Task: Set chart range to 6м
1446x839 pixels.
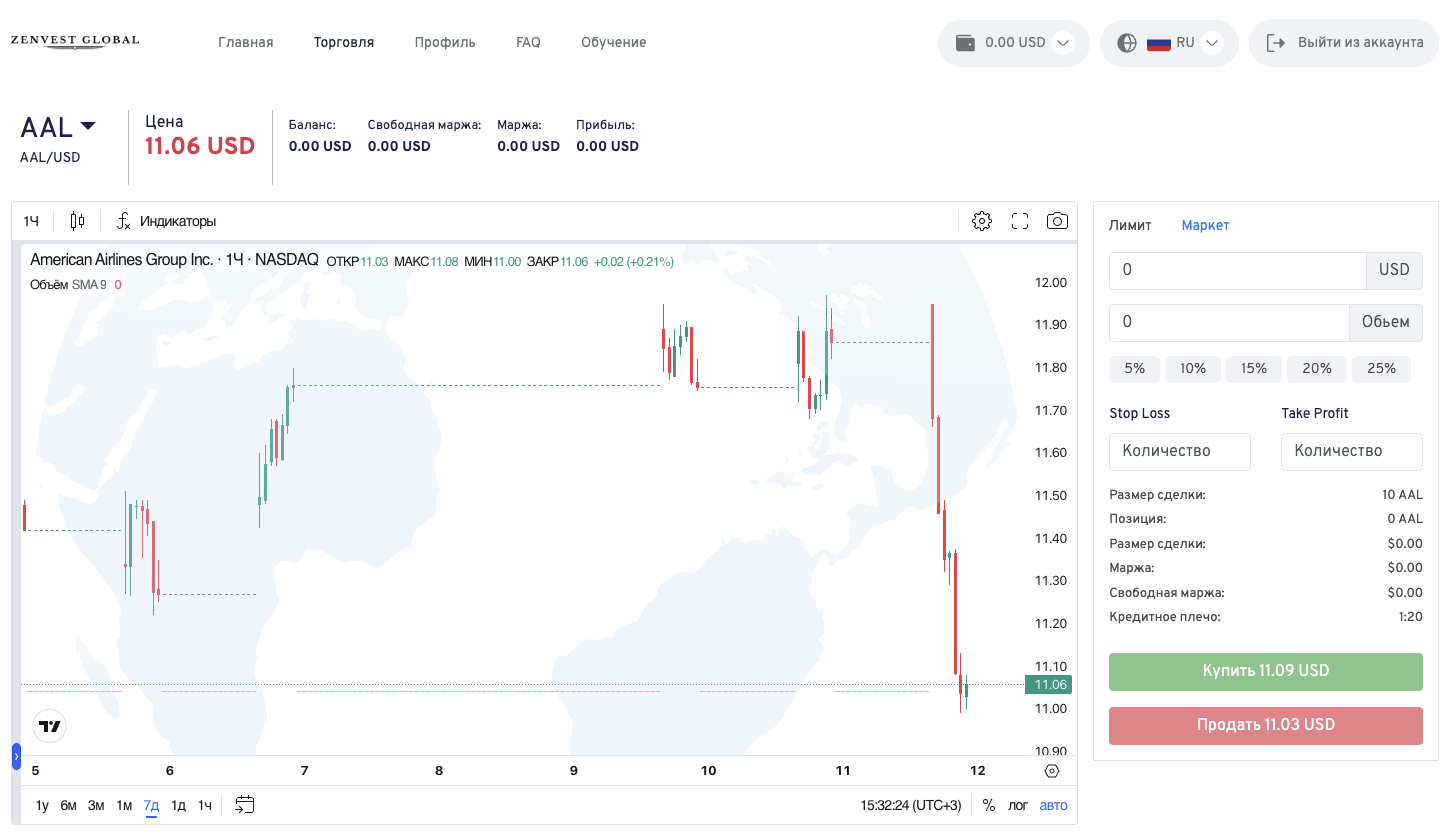Action: 69,805
